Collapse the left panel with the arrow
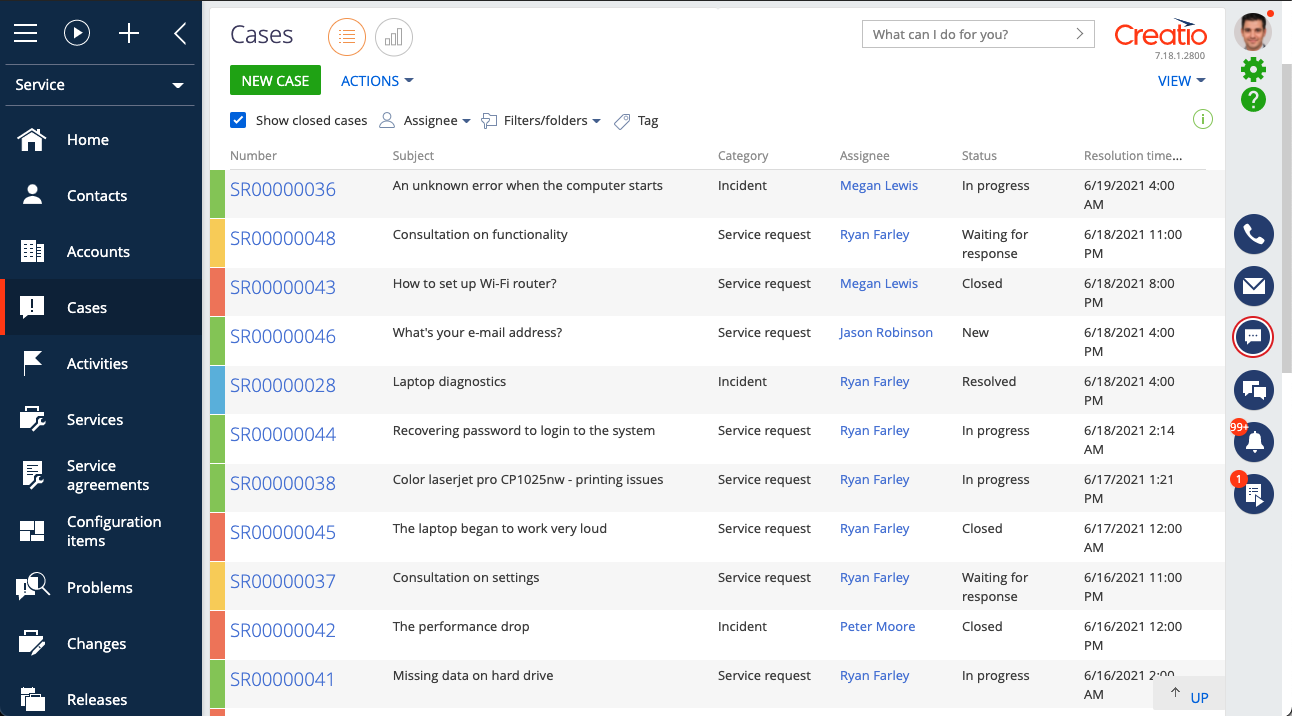The height and width of the screenshot is (716, 1292). [180, 33]
